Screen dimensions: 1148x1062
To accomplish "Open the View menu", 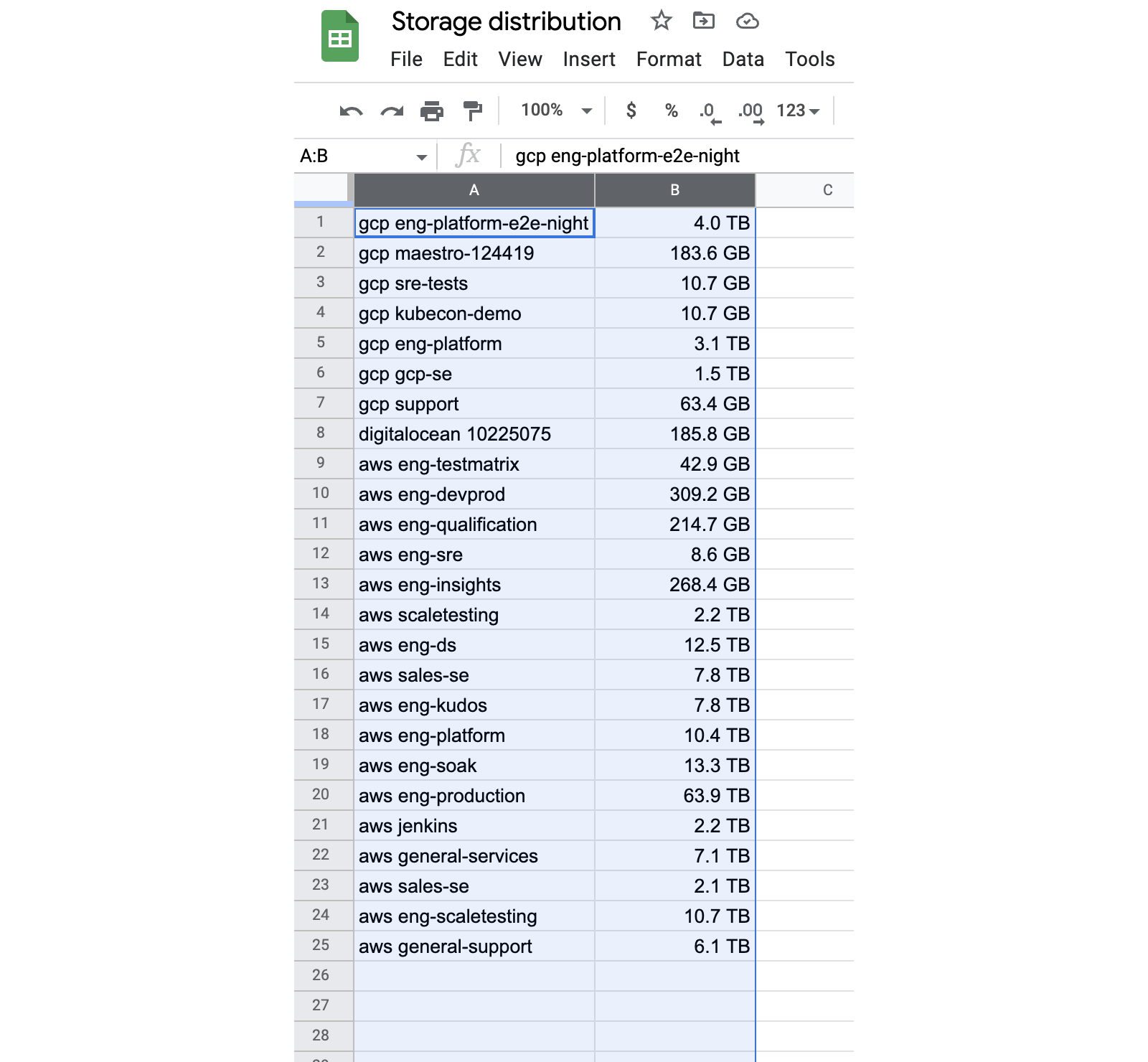I will (x=520, y=59).
